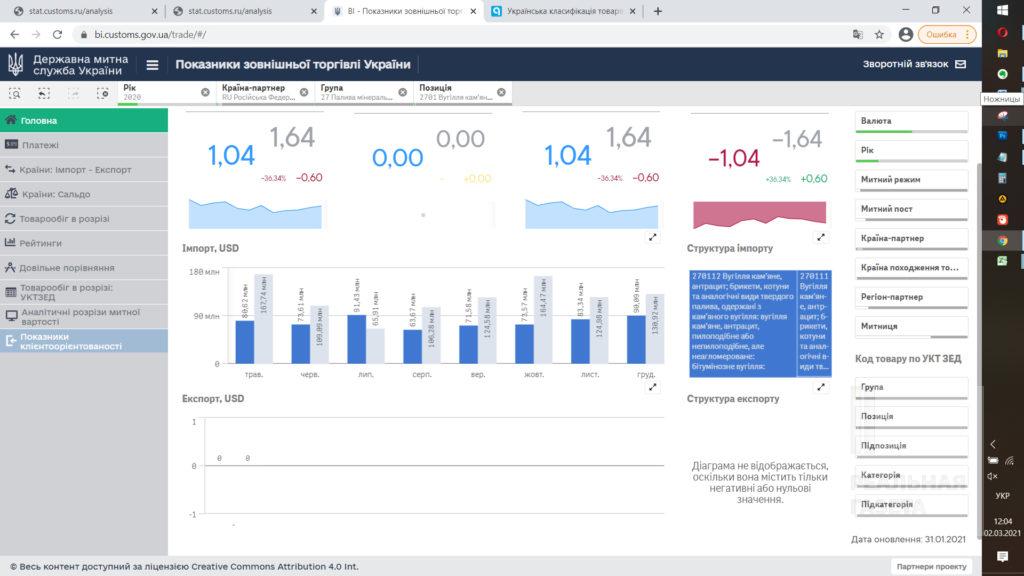Click the Партнери проекту button
This screenshot has width=1024, height=576.
click(x=932, y=566)
